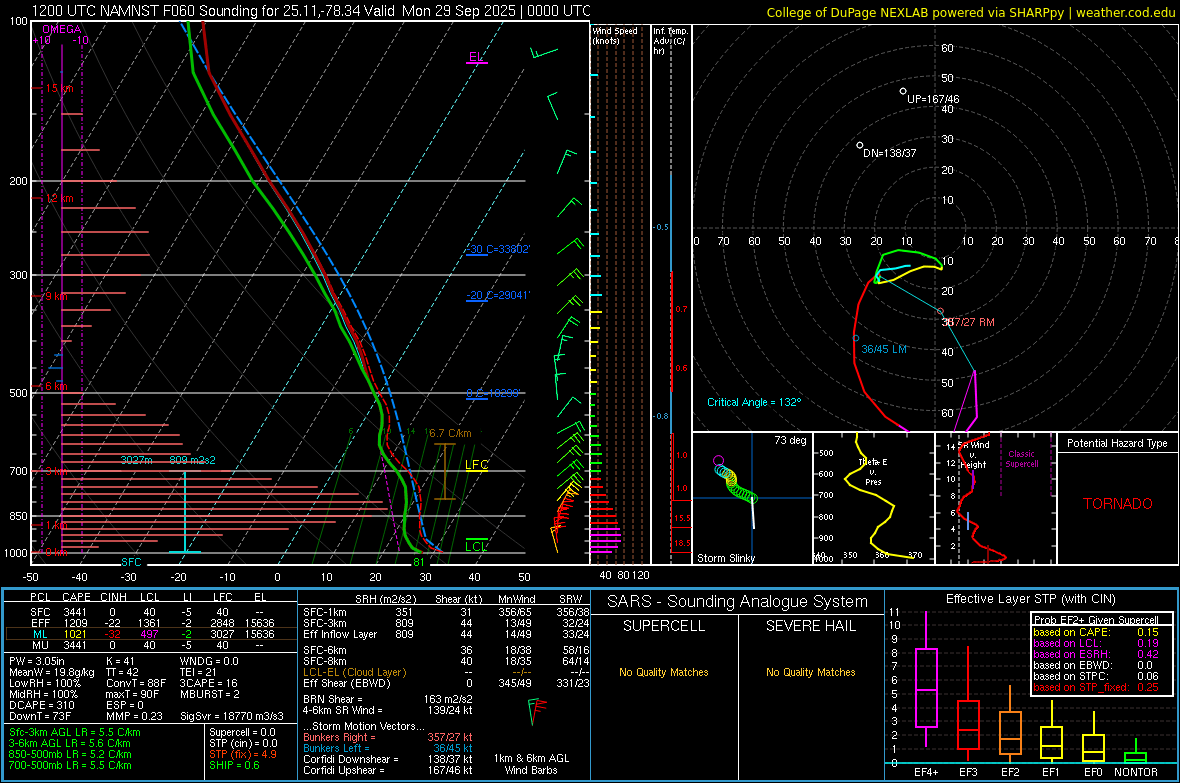Click the Bunkers Right = storm motion entry
Image resolution: width=1180 pixels, height=783 pixels.
click(388, 738)
